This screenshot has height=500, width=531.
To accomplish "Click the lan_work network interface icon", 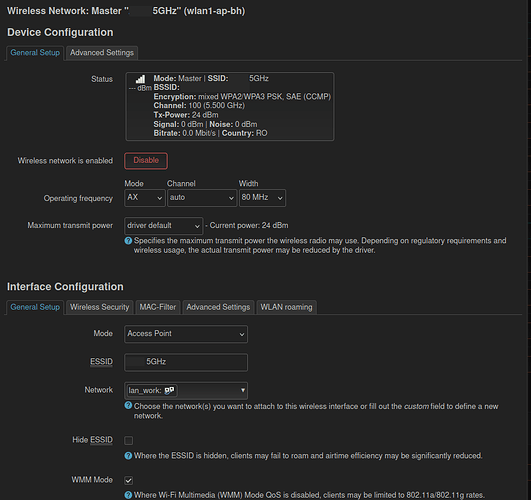I will click(169, 391).
